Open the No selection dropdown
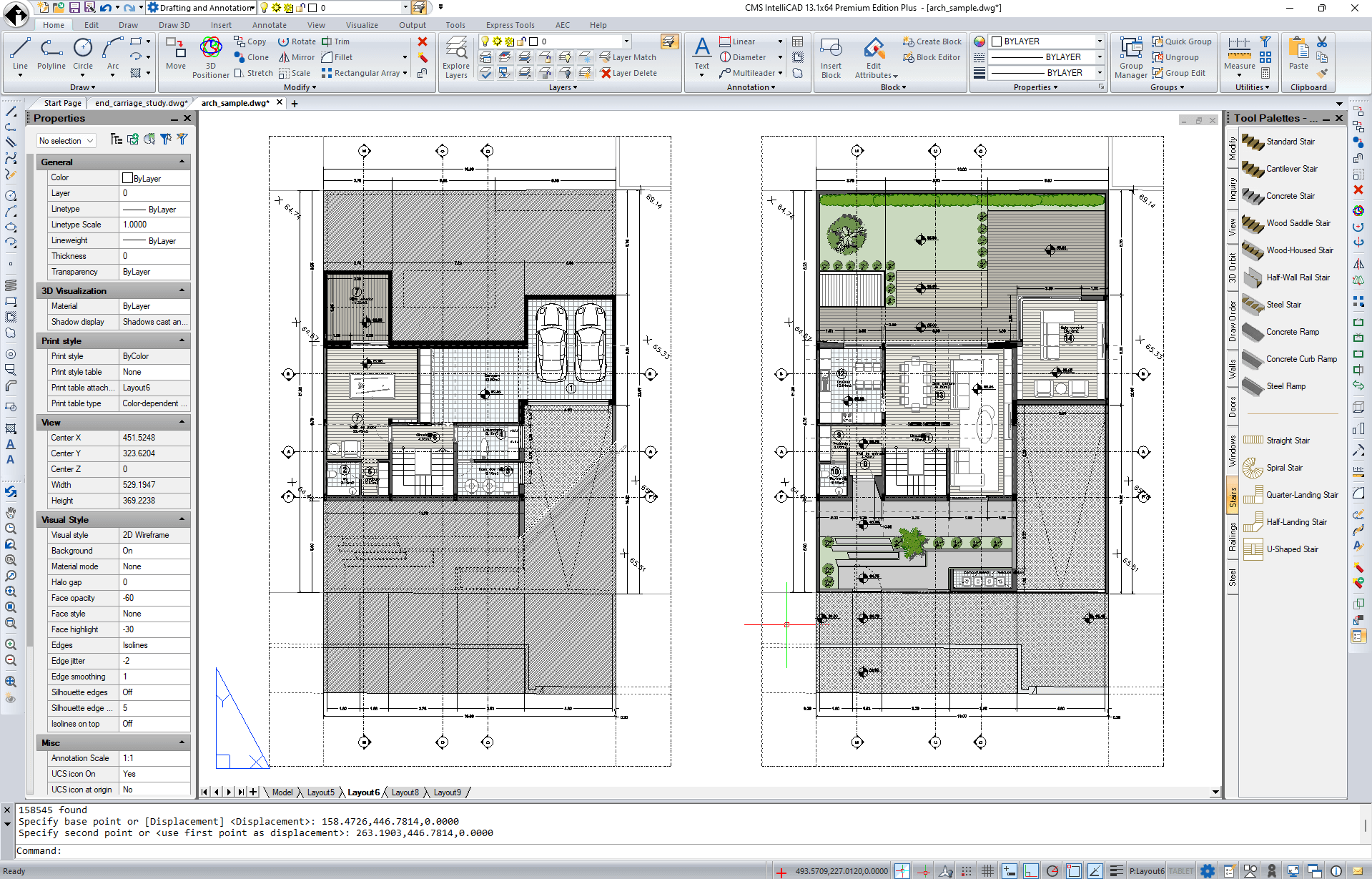 pos(66,141)
